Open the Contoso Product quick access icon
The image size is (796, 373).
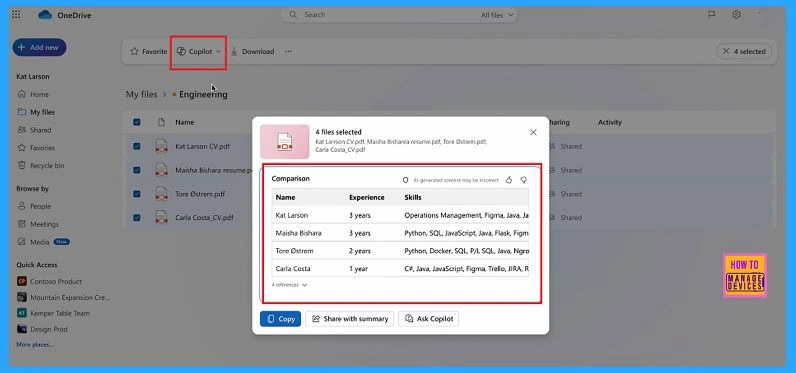[x=22, y=281]
